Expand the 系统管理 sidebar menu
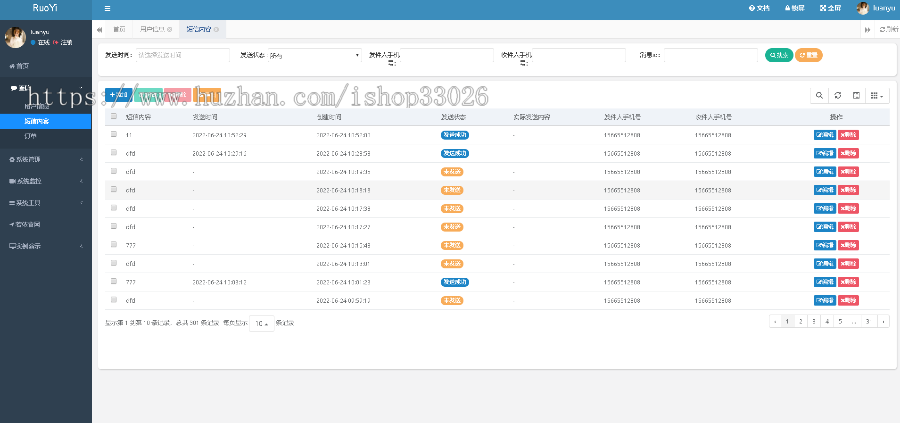The width and height of the screenshot is (900, 423). click(x=46, y=159)
